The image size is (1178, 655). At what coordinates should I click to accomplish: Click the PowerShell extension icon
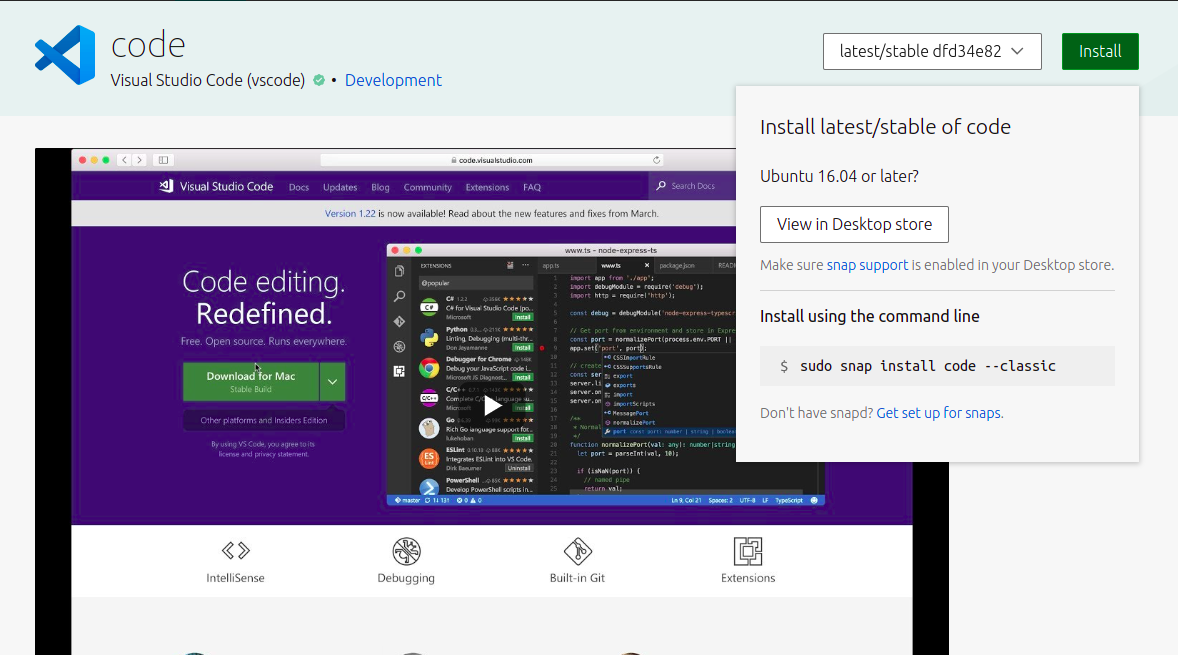click(x=429, y=487)
